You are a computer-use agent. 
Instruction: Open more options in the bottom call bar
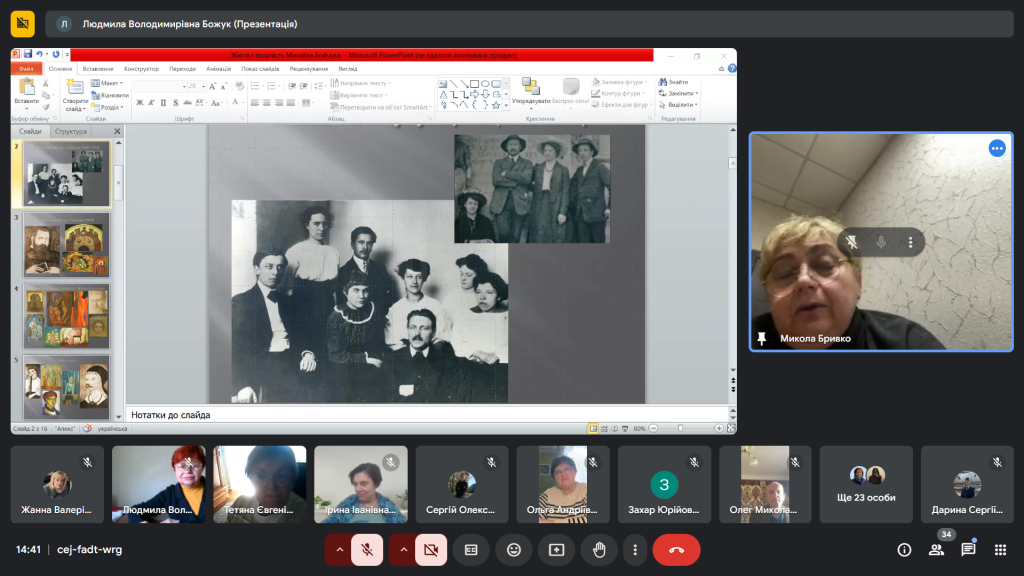[635, 549]
